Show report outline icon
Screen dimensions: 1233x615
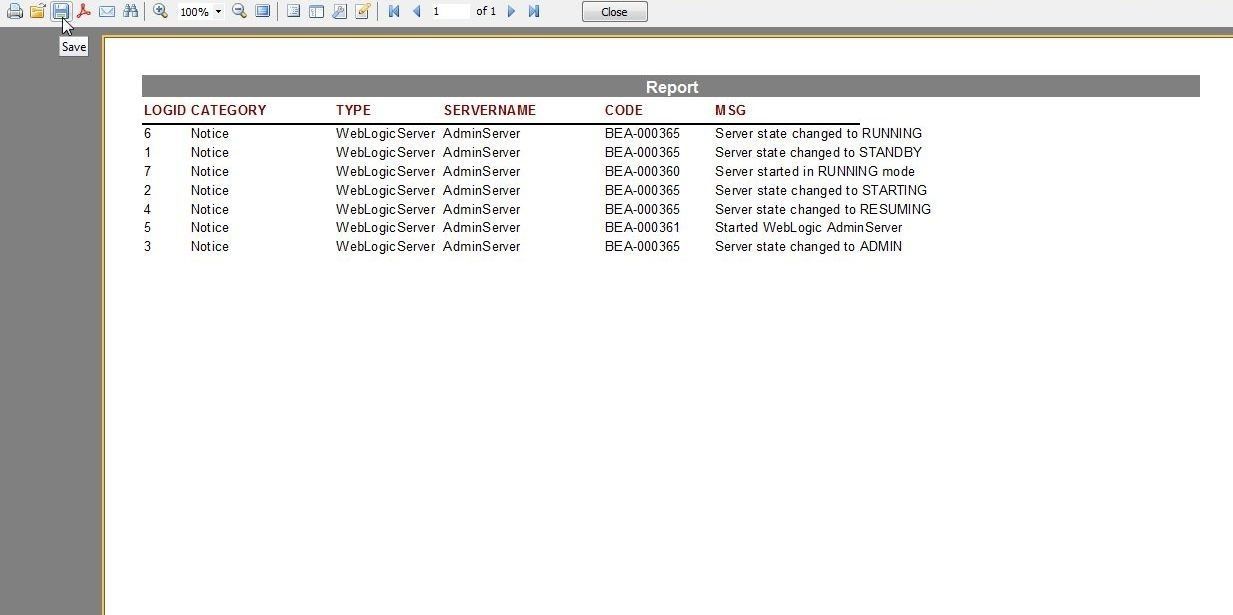[x=293, y=12]
